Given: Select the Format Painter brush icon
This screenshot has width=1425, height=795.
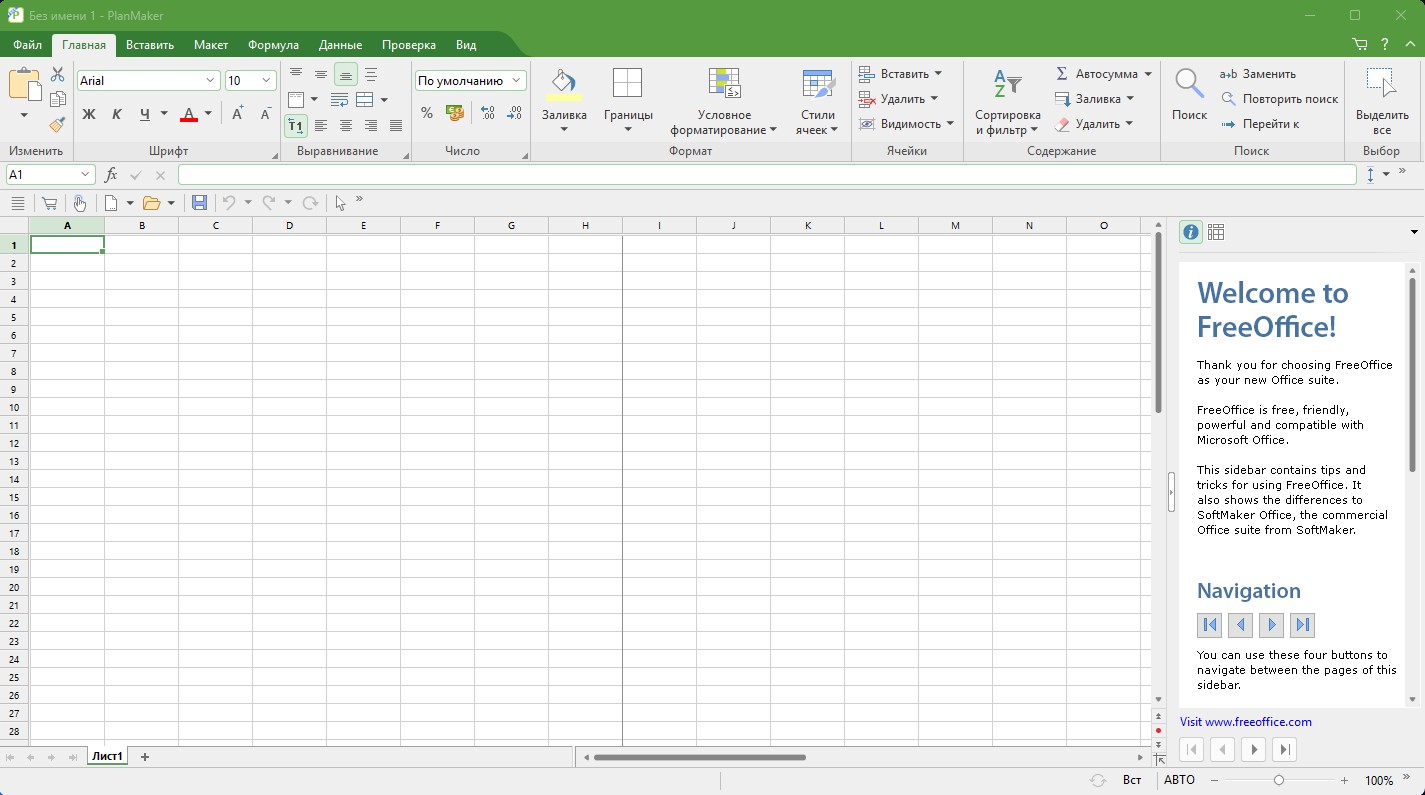Looking at the screenshot, I should [57, 124].
